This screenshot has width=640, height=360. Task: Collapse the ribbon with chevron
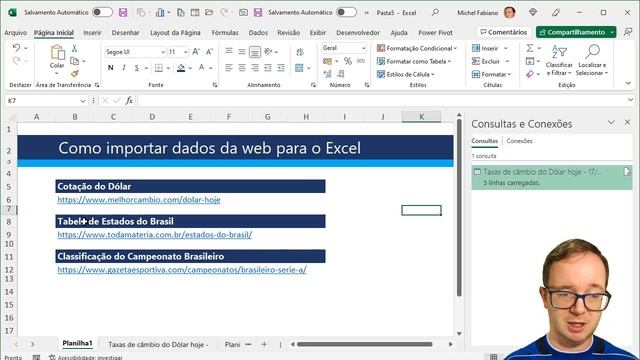[x=628, y=83]
